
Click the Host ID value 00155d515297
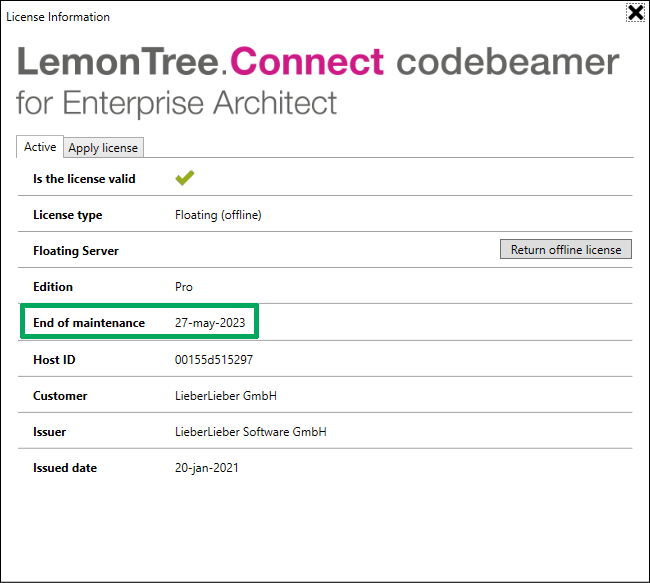pyautogui.click(x=213, y=360)
